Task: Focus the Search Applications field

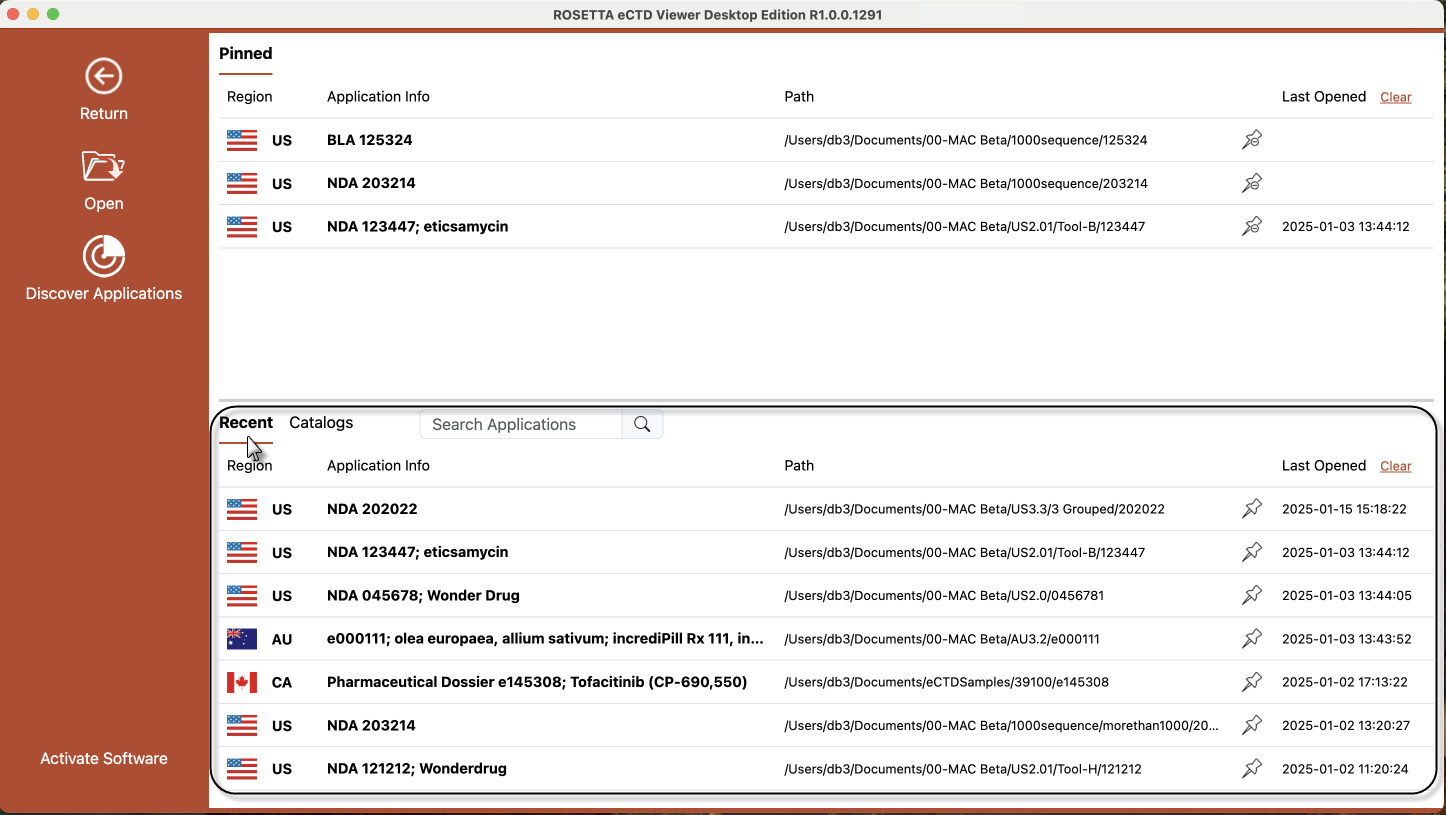Action: pos(520,424)
